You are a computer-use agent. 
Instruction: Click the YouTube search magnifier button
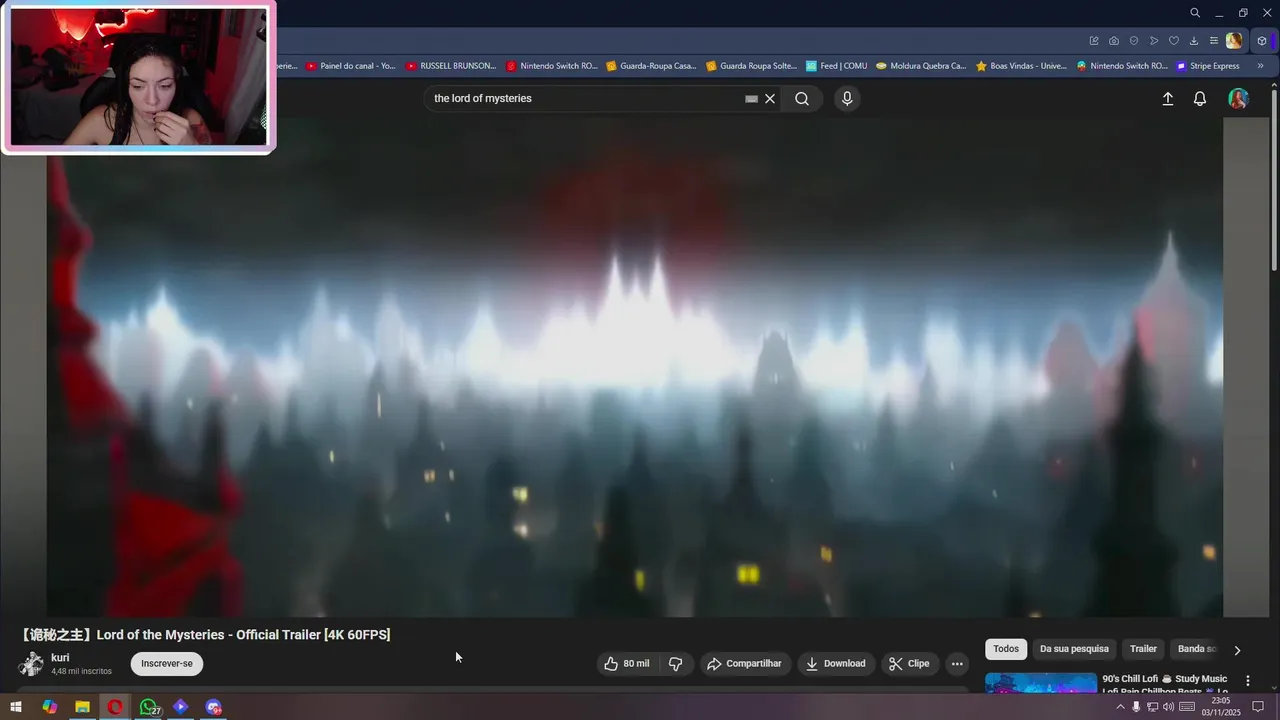[802, 99]
